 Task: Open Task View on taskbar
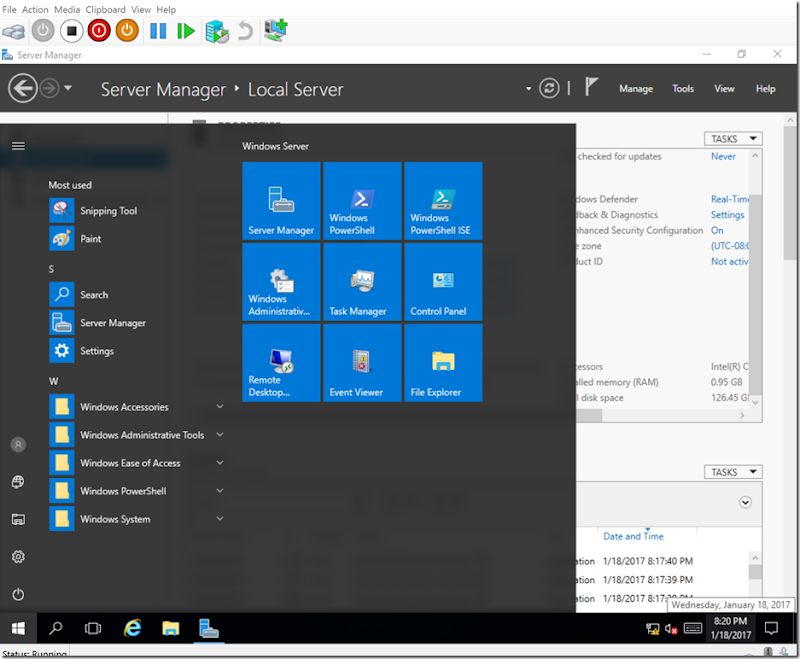click(93, 628)
